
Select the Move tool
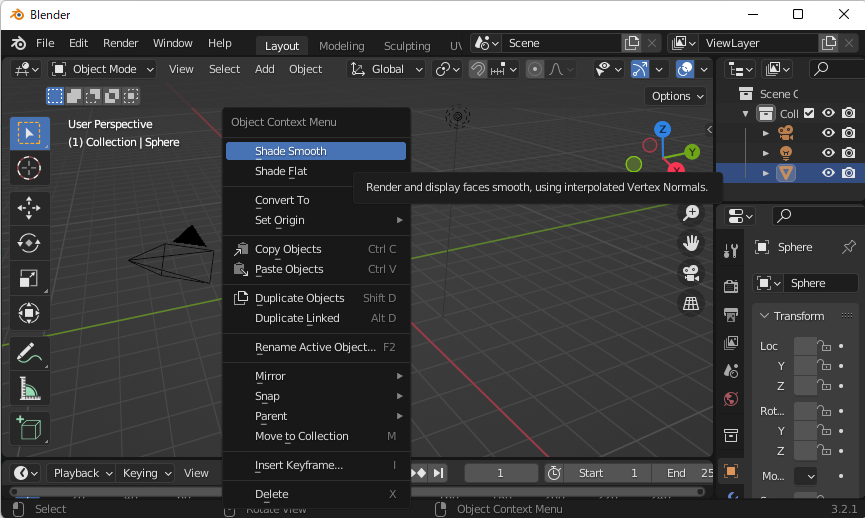click(x=29, y=207)
